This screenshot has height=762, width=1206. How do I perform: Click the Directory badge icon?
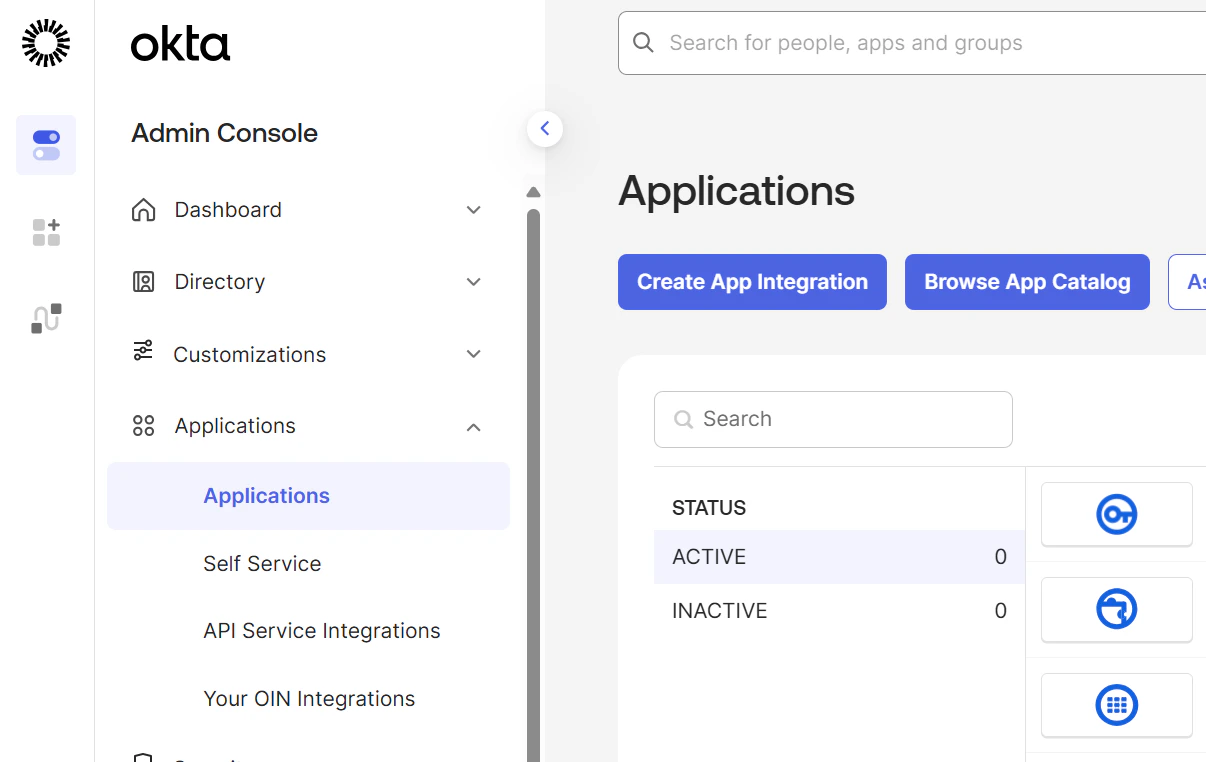pyautogui.click(x=143, y=281)
